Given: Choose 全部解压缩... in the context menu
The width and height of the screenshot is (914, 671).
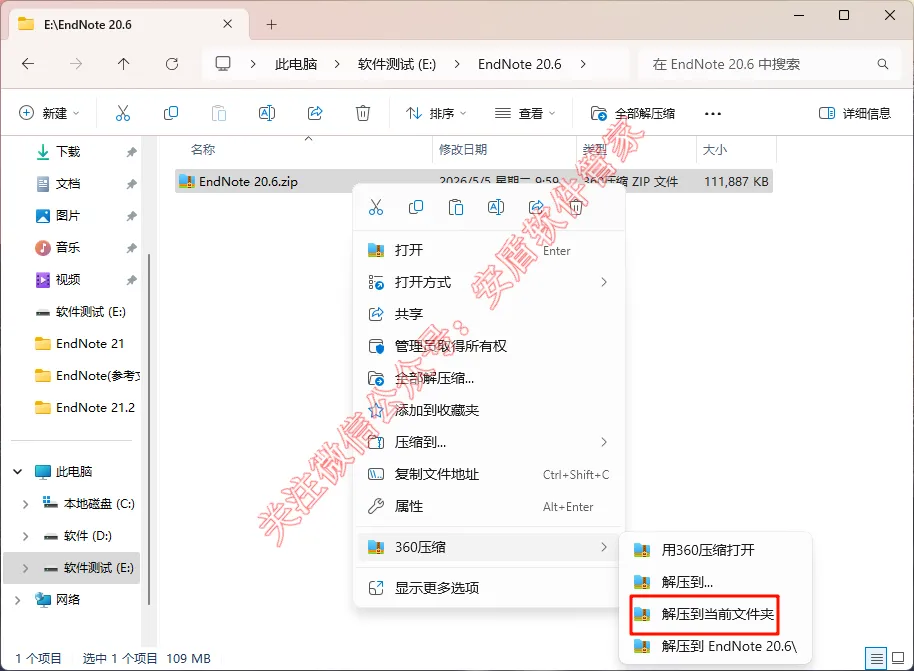Looking at the screenshot, I should pos(489,378).
